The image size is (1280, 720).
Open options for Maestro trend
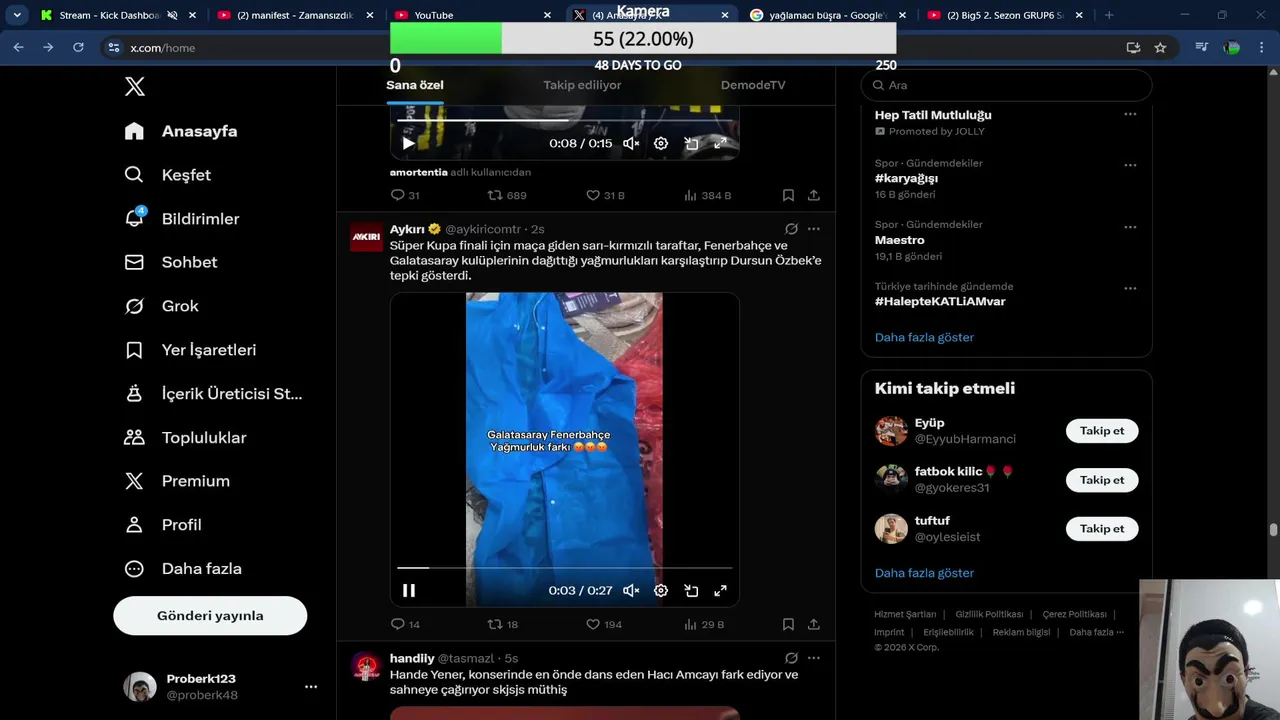coord(1130,227)
